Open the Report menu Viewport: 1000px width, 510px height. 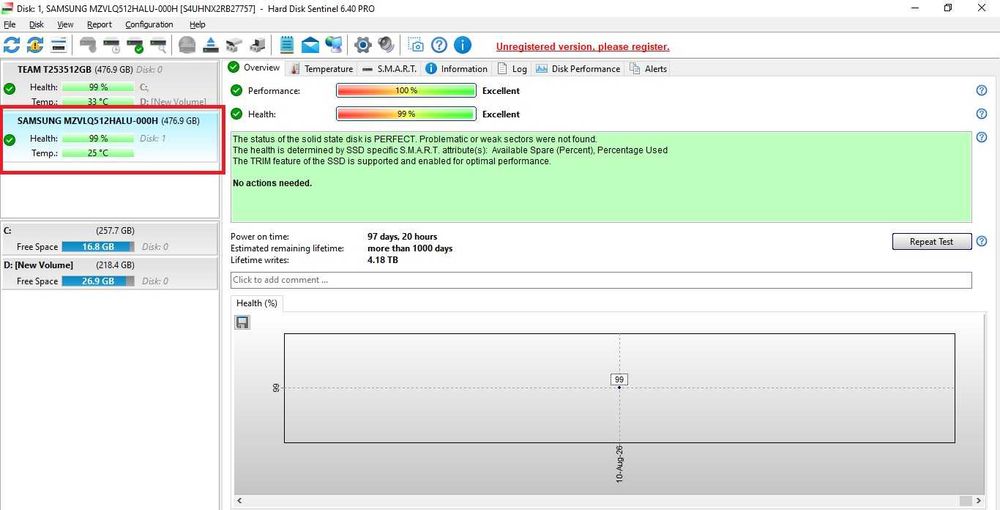pos(99,24)
